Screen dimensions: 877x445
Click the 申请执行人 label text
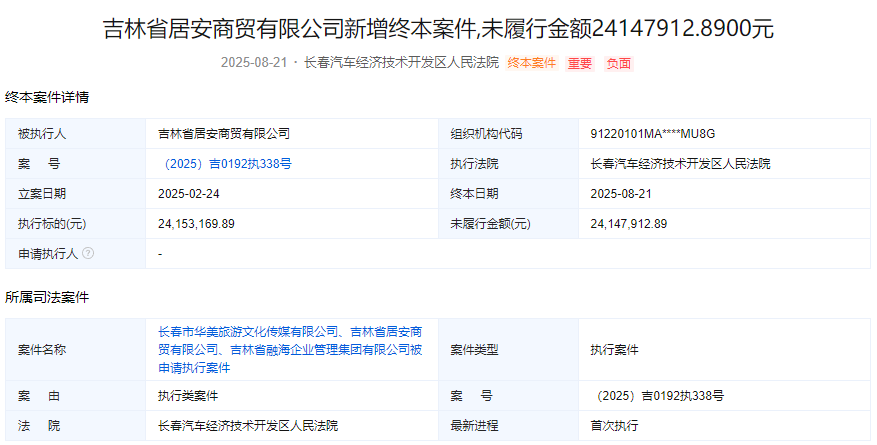tap(48, 254)
